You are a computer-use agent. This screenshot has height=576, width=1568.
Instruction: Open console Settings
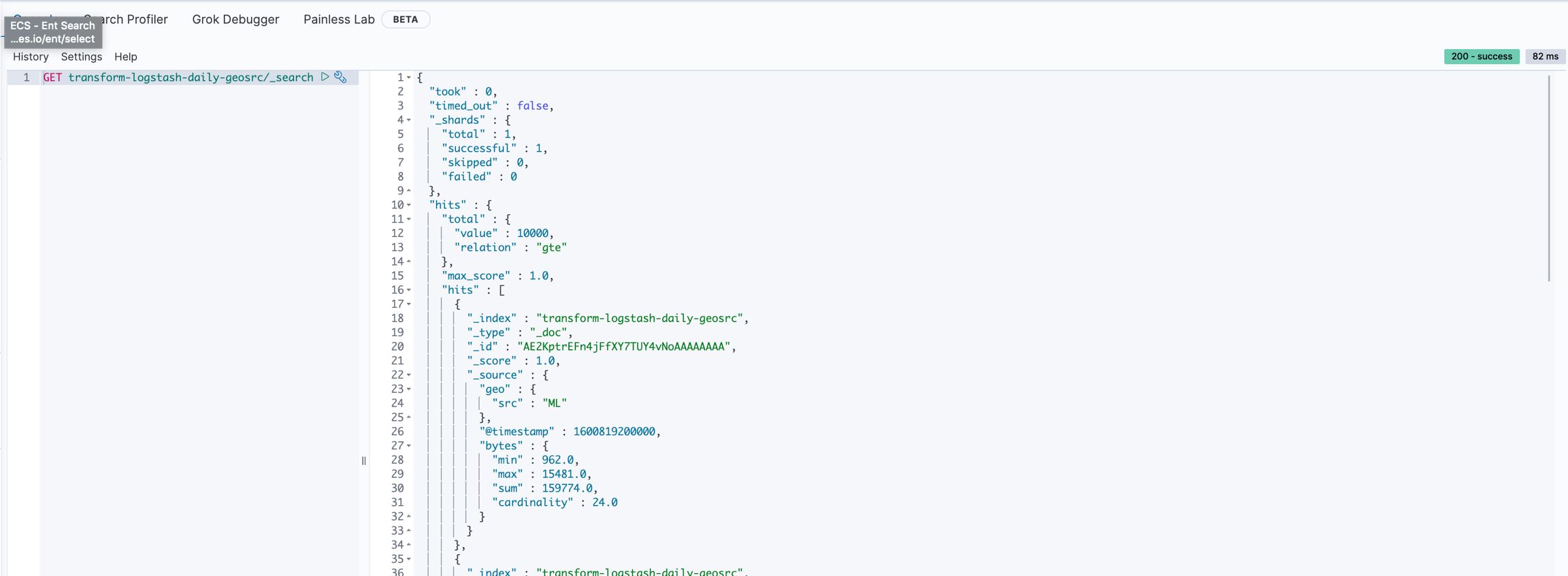coord(81,57)
